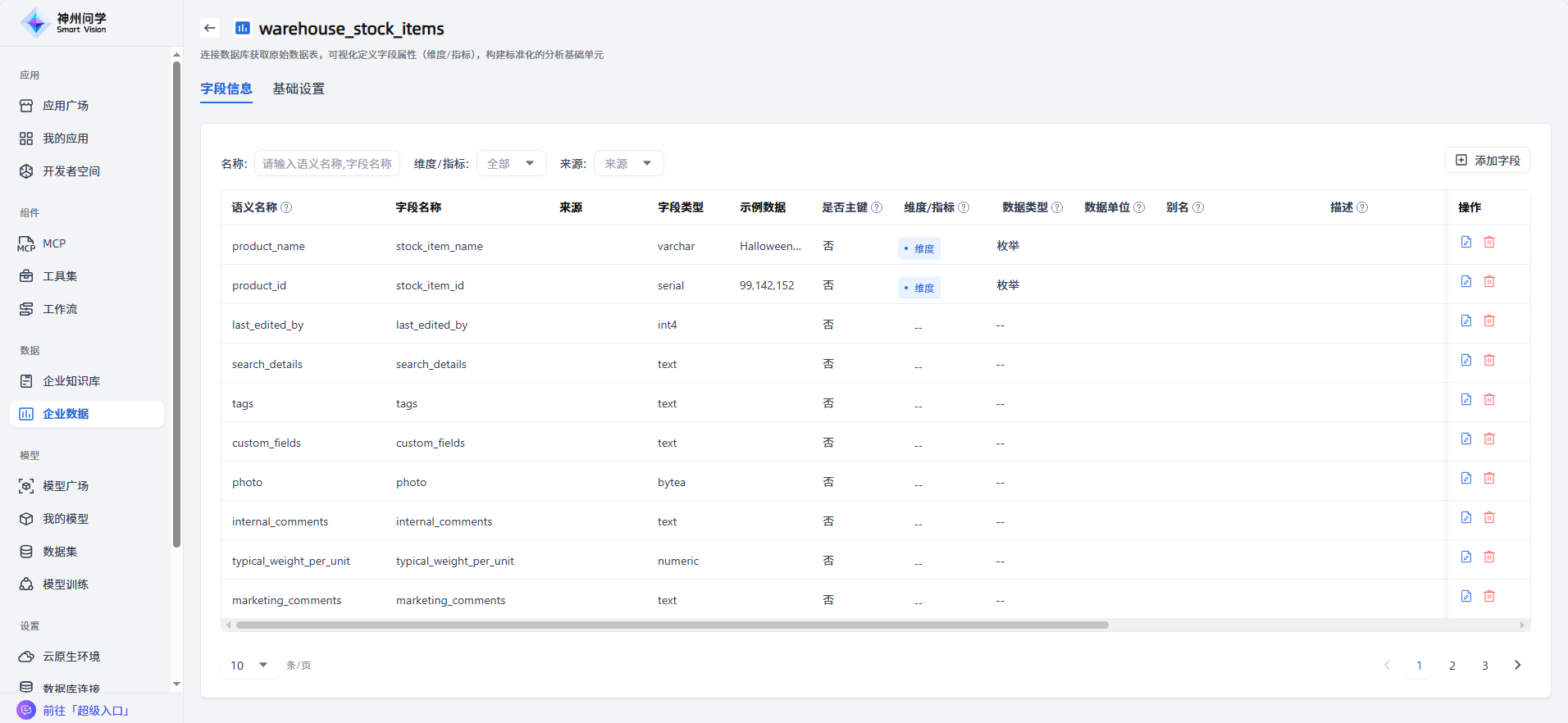
Task: Go to page 2 of fields
Action: pos(1452,665)
